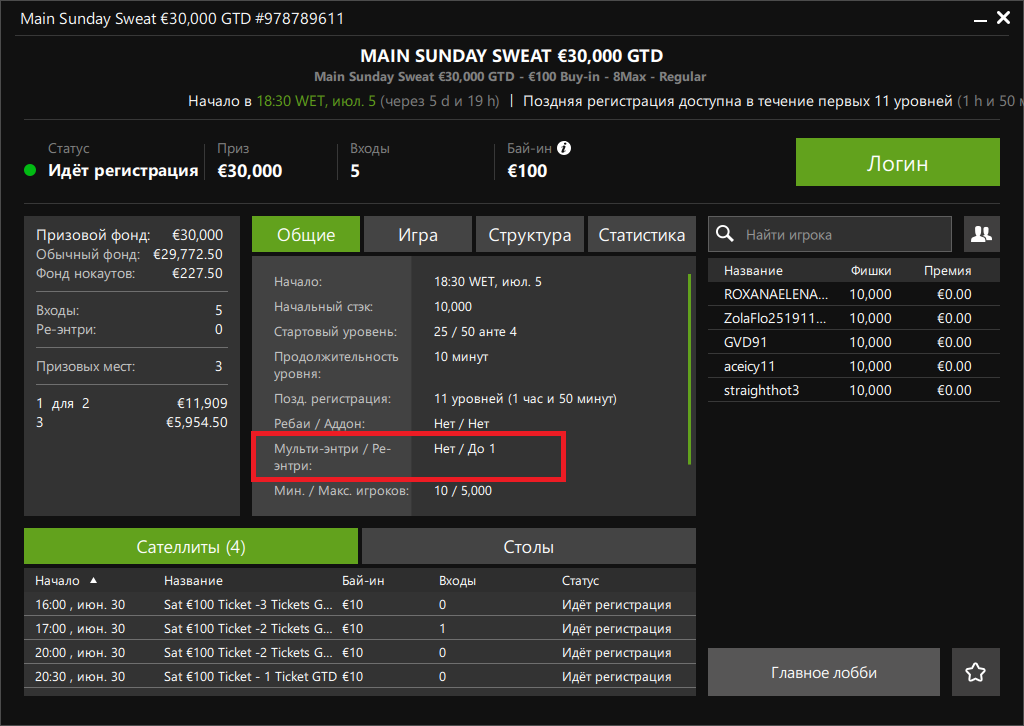Click the 10 минут level duration value
This screenshot has width=1024, height=726.
[x=460, y=356]
